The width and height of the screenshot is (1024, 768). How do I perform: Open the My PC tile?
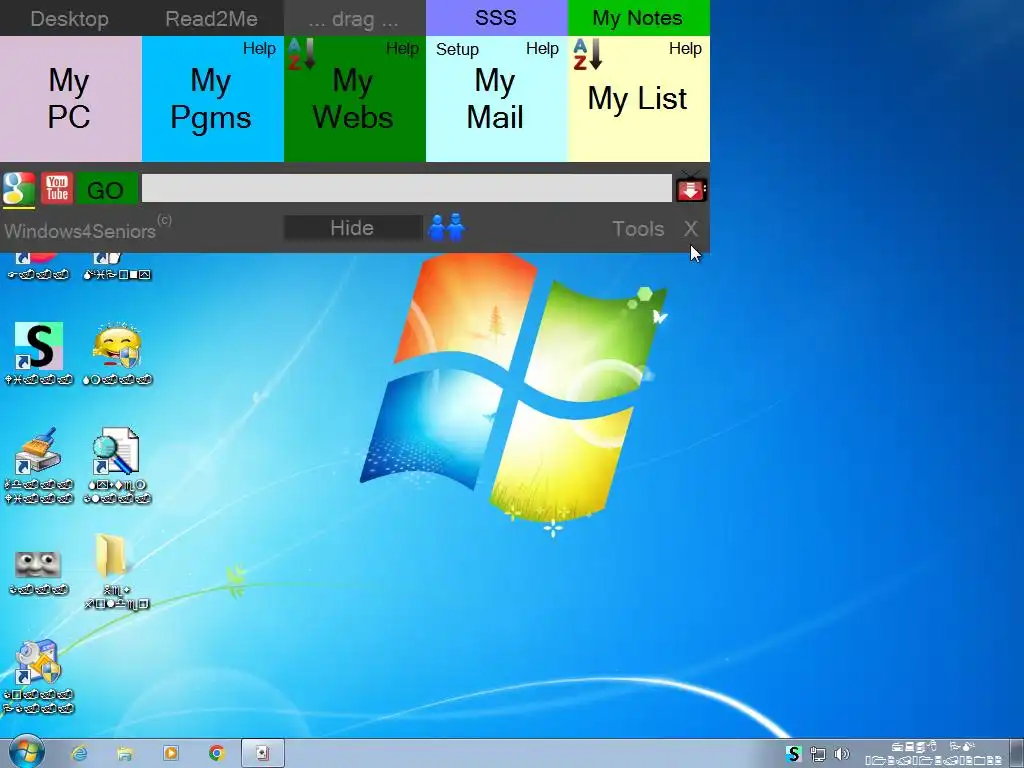tap(70, 99)
